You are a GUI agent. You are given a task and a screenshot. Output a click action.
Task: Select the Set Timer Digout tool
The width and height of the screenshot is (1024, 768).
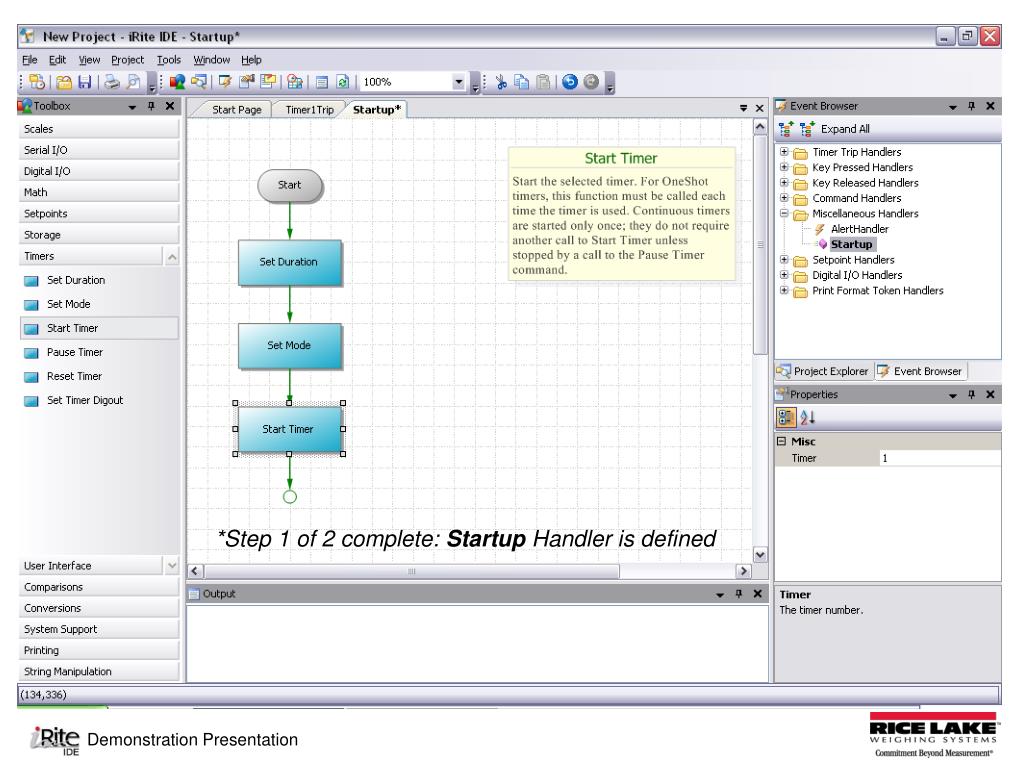coord(99,401)
